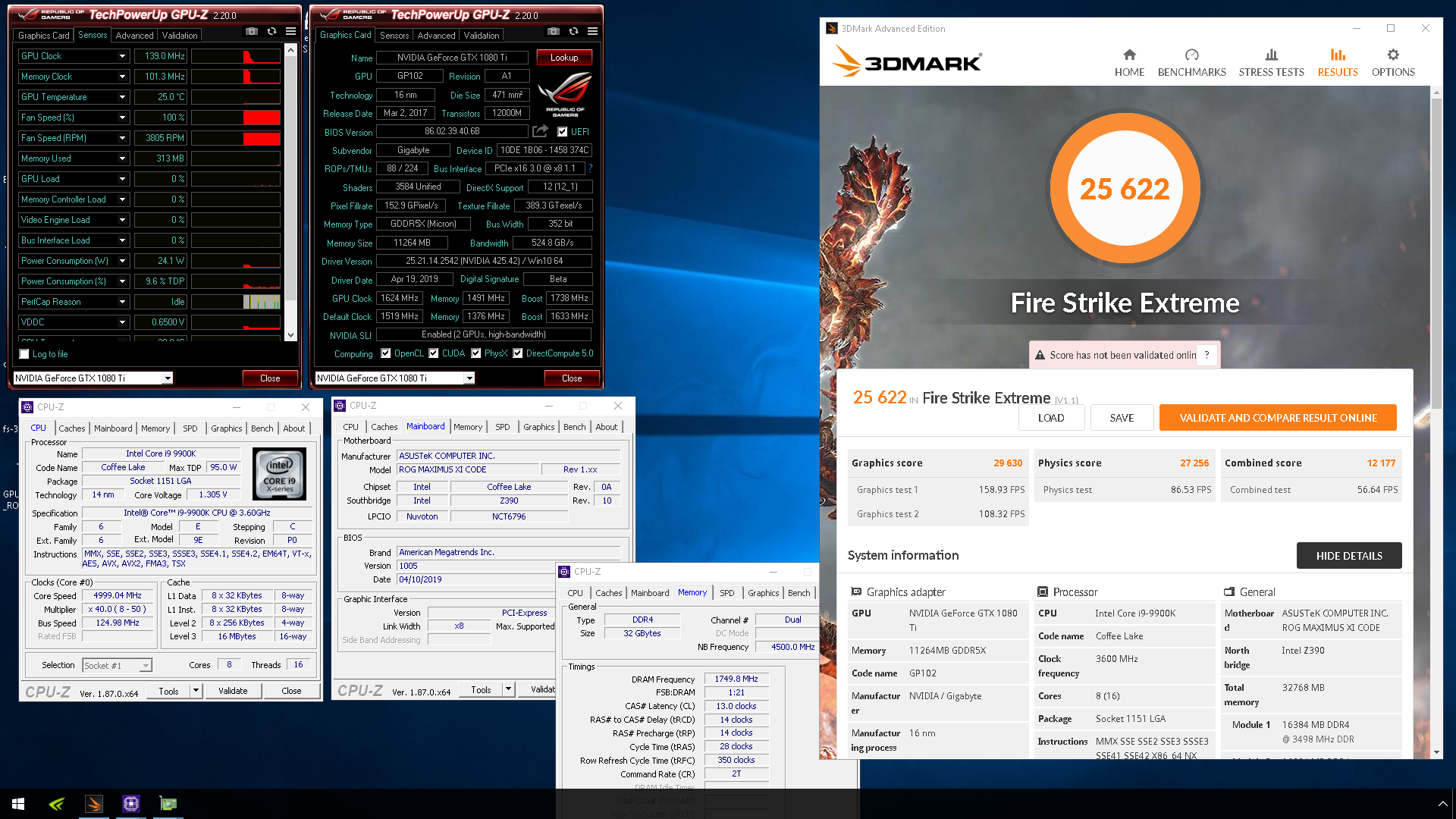Expand the Fan Speed (%) sensor dropdown
This screenshot has height=819, width=1456.
122,118
